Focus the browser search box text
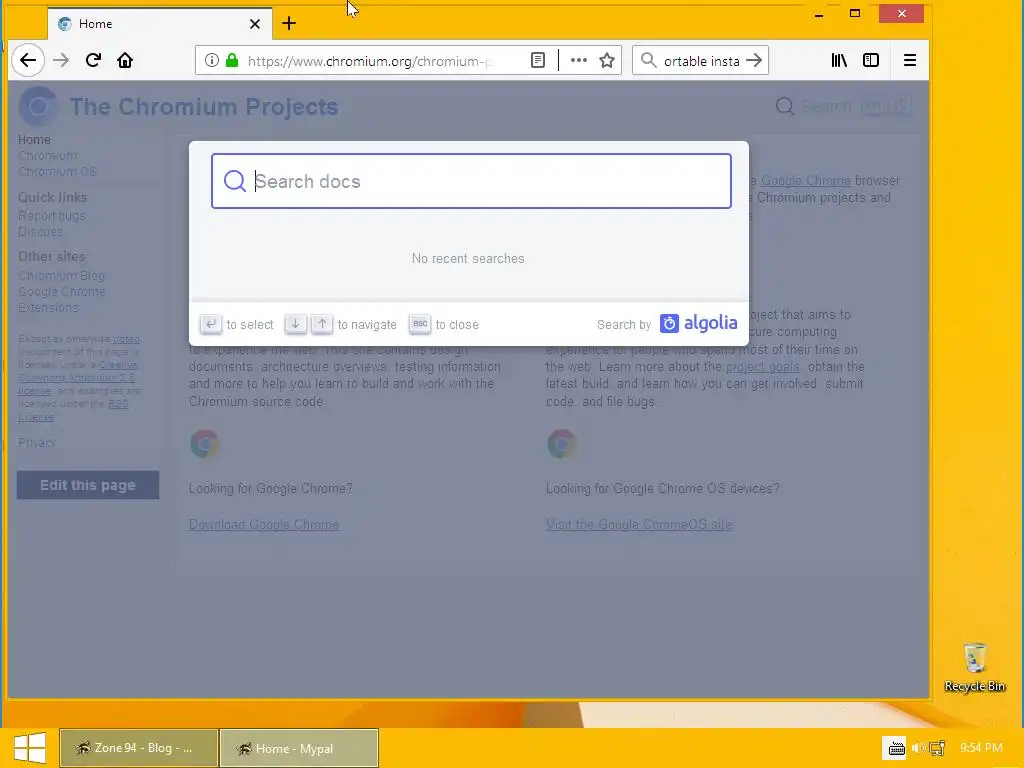Image resolution: width=1024 pixels, height=768 pixels. click(701, 61)
